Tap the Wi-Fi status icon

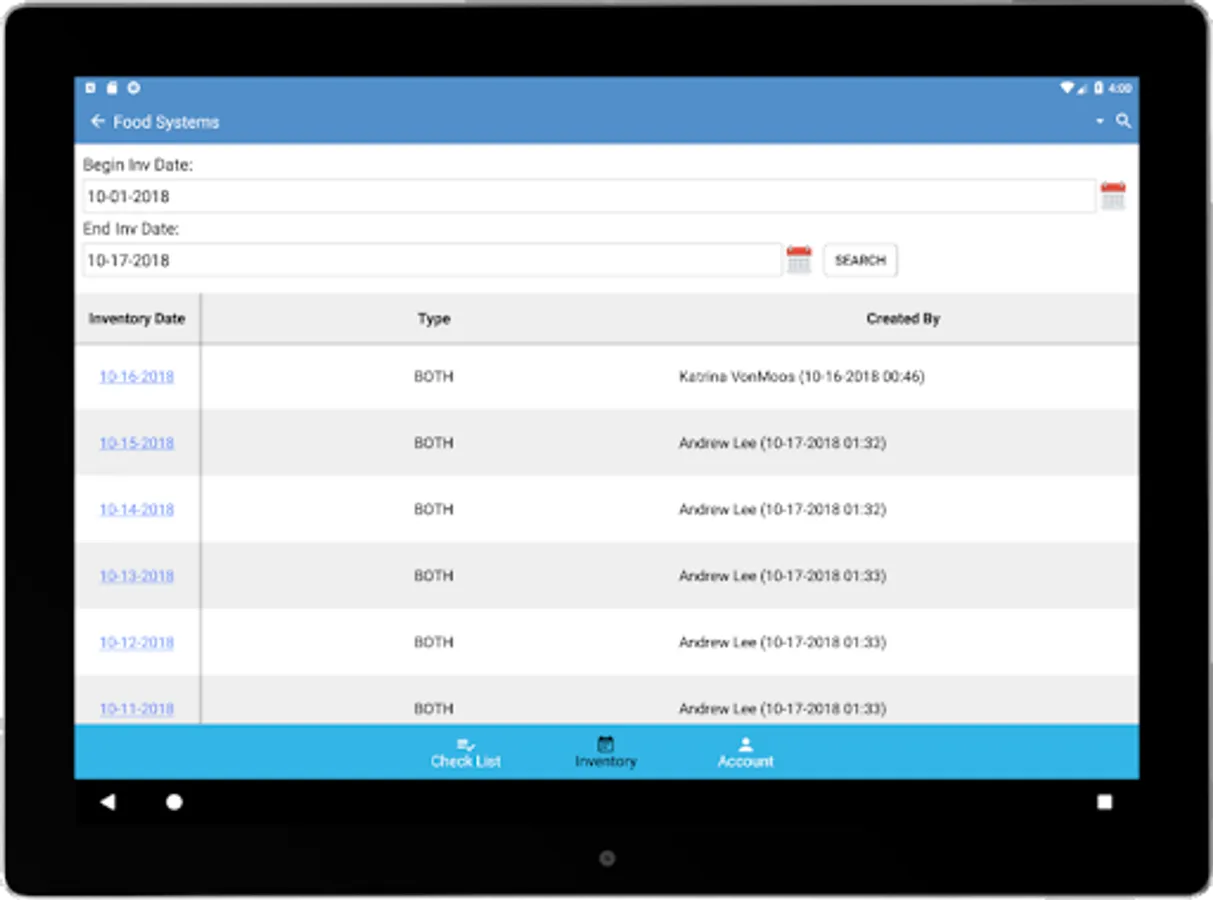pyautogui.click(x=1067, y=88)
